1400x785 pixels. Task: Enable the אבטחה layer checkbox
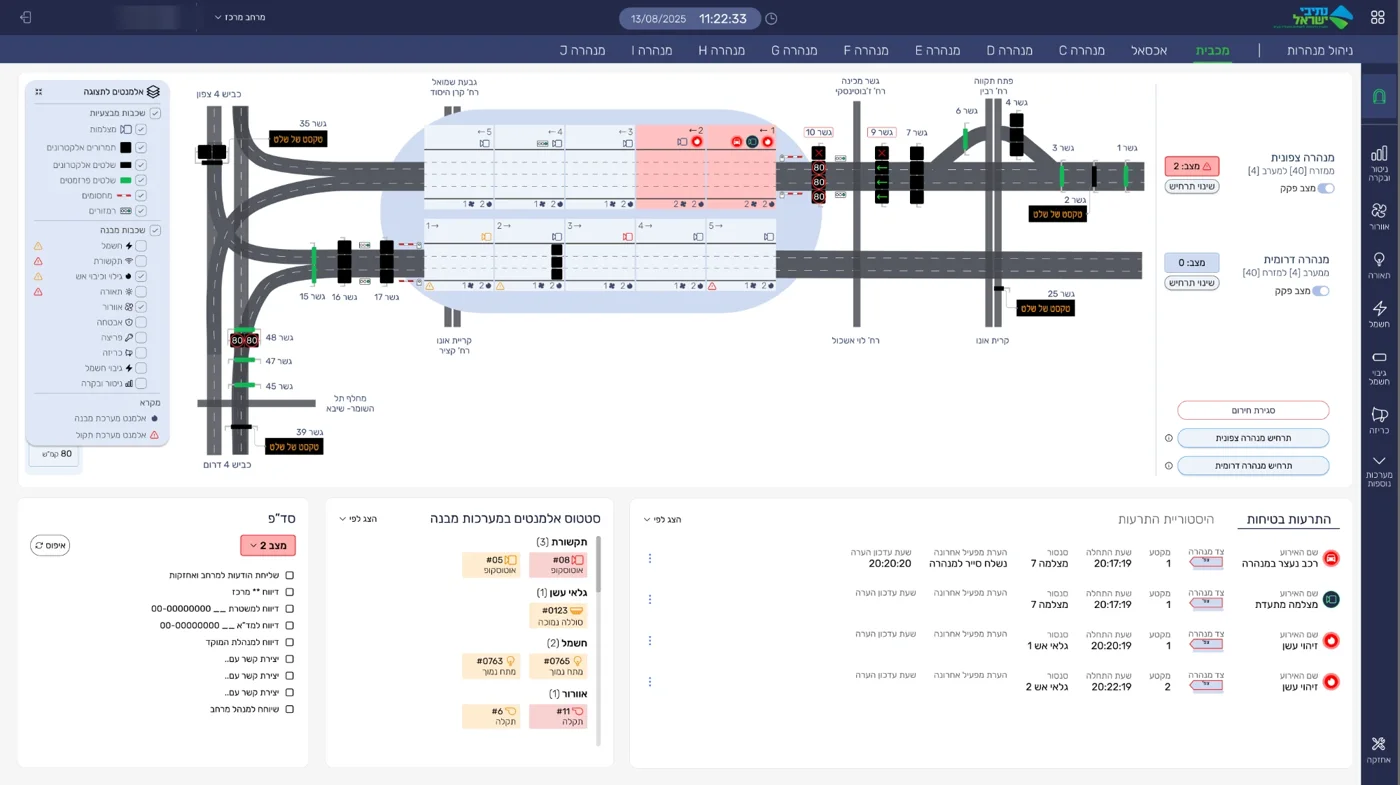[141, 323]
